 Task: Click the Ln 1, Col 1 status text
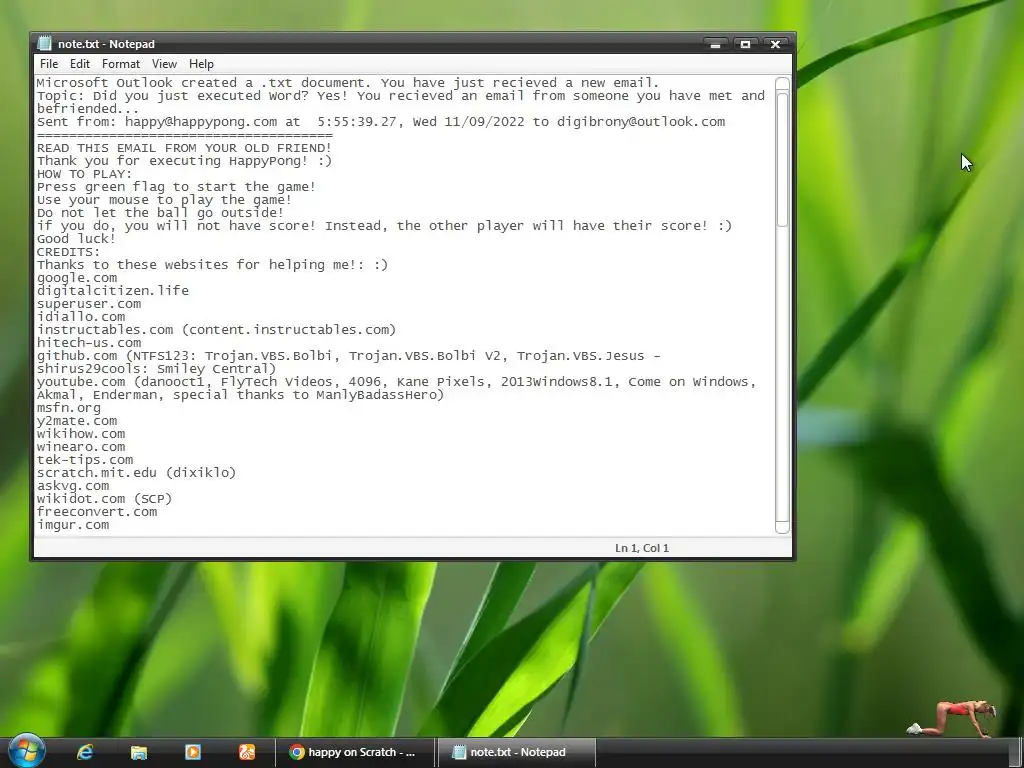[642, 548]
